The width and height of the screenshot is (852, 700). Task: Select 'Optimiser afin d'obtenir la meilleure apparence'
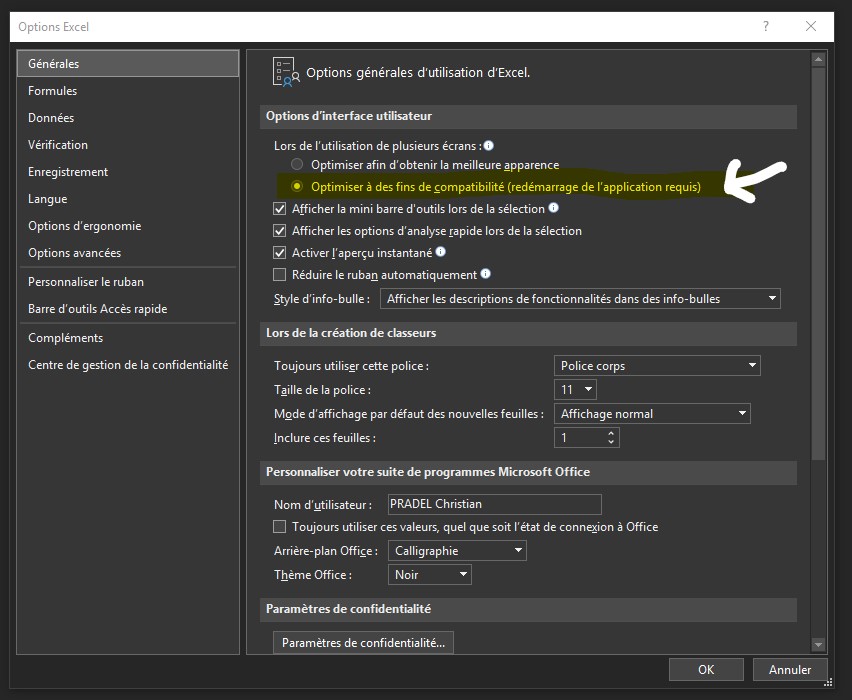tap(297, 165)
